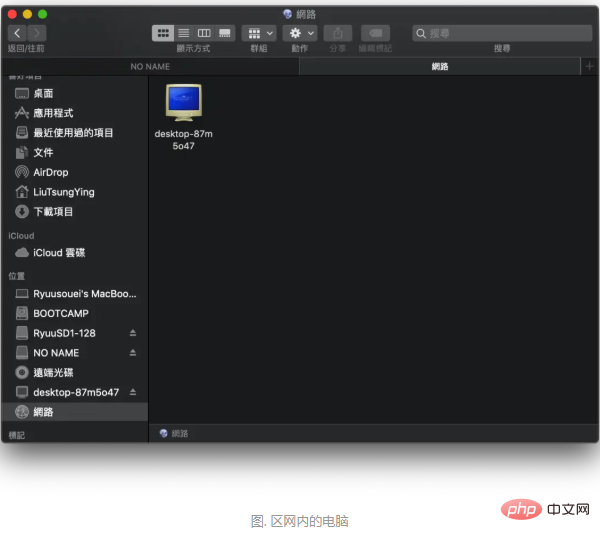
Task: Select Ryuusouei's MacBook in sidebar
Action: click(75, 294)
